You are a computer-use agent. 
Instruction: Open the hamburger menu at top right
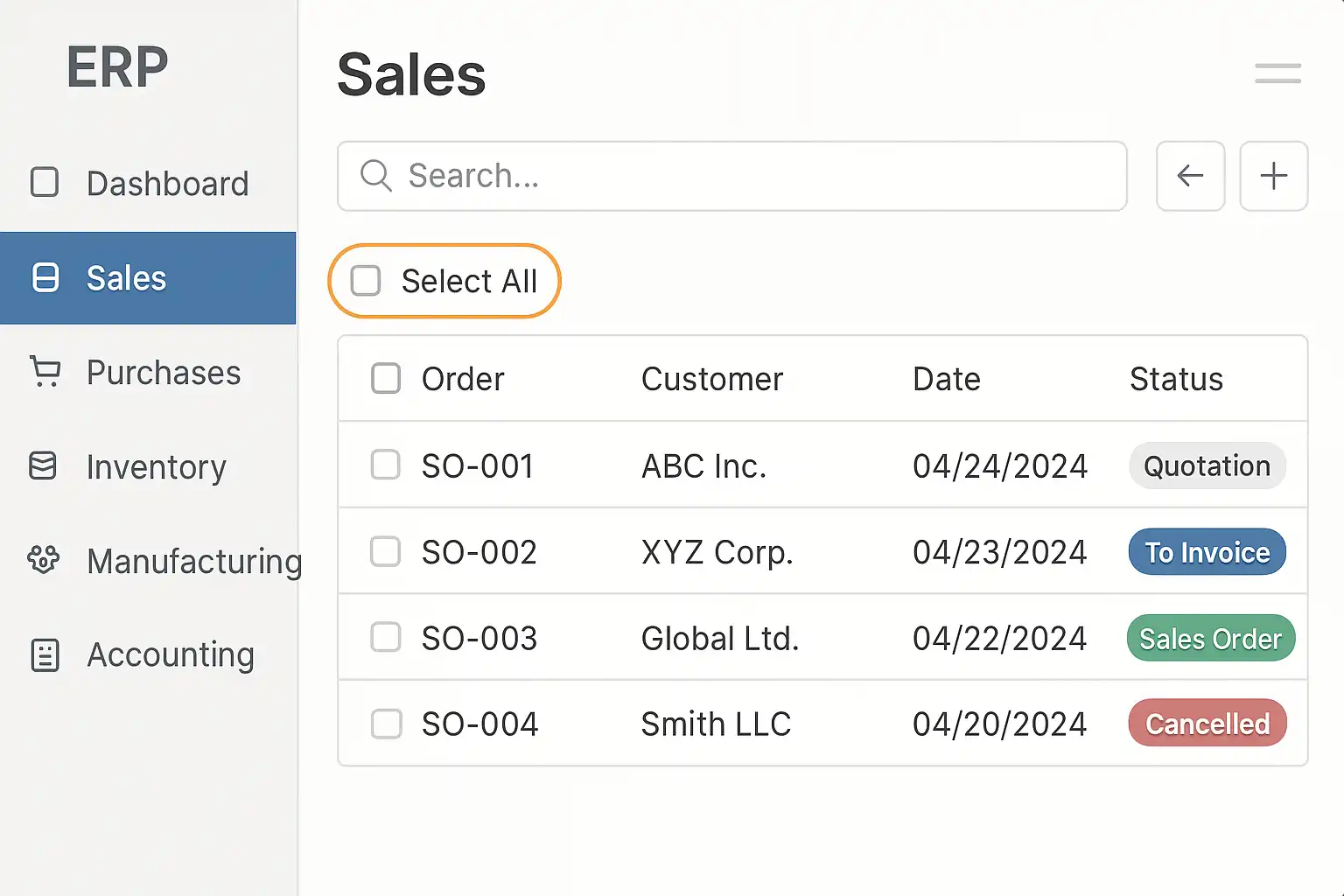(x=1277, y=73)
